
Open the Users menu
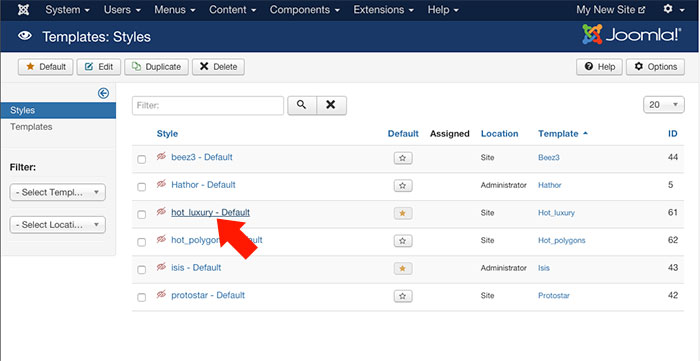coord(122,9)
